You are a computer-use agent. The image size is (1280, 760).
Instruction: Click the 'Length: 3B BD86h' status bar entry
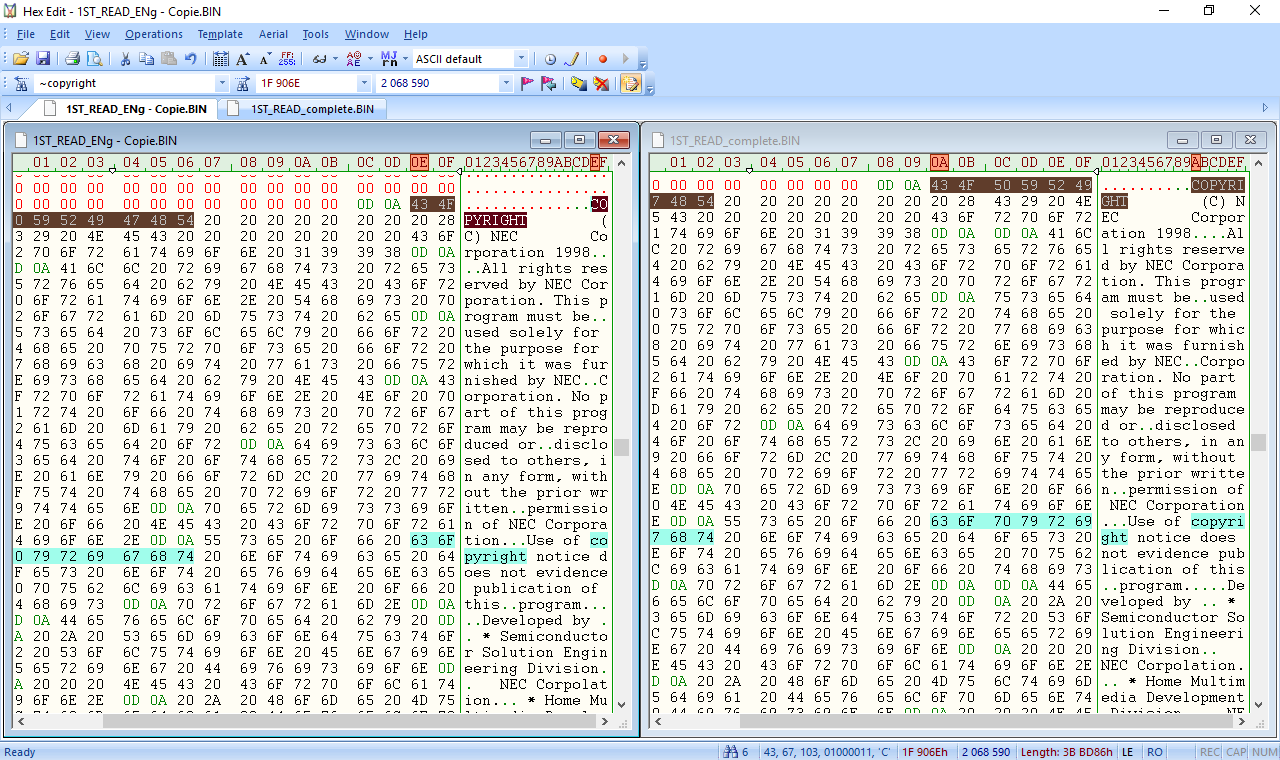coord(1067,752)
